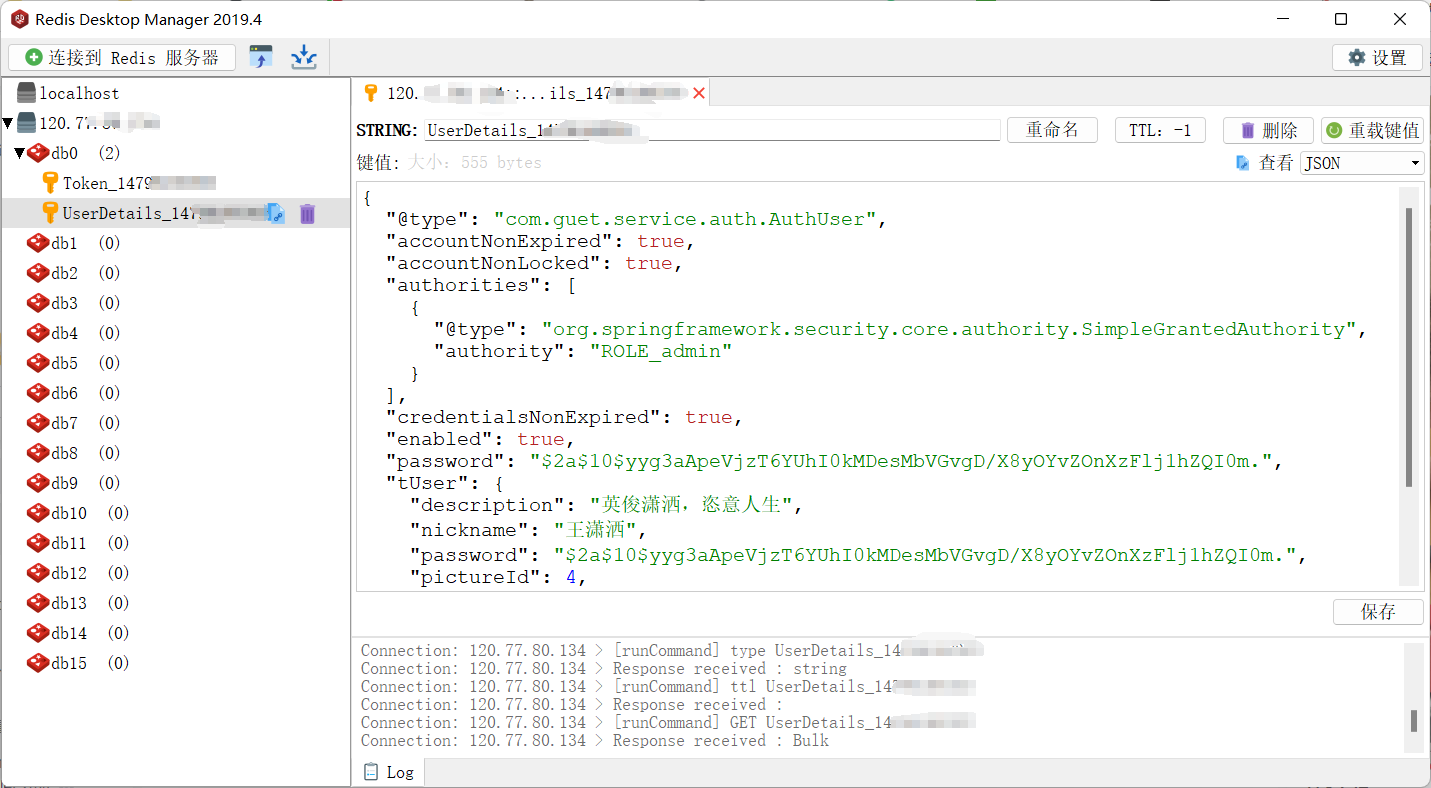Viewport: 1431px width, 788px height.
Task: Click the Connect to Redis Server button
Action: pos(122,58)
